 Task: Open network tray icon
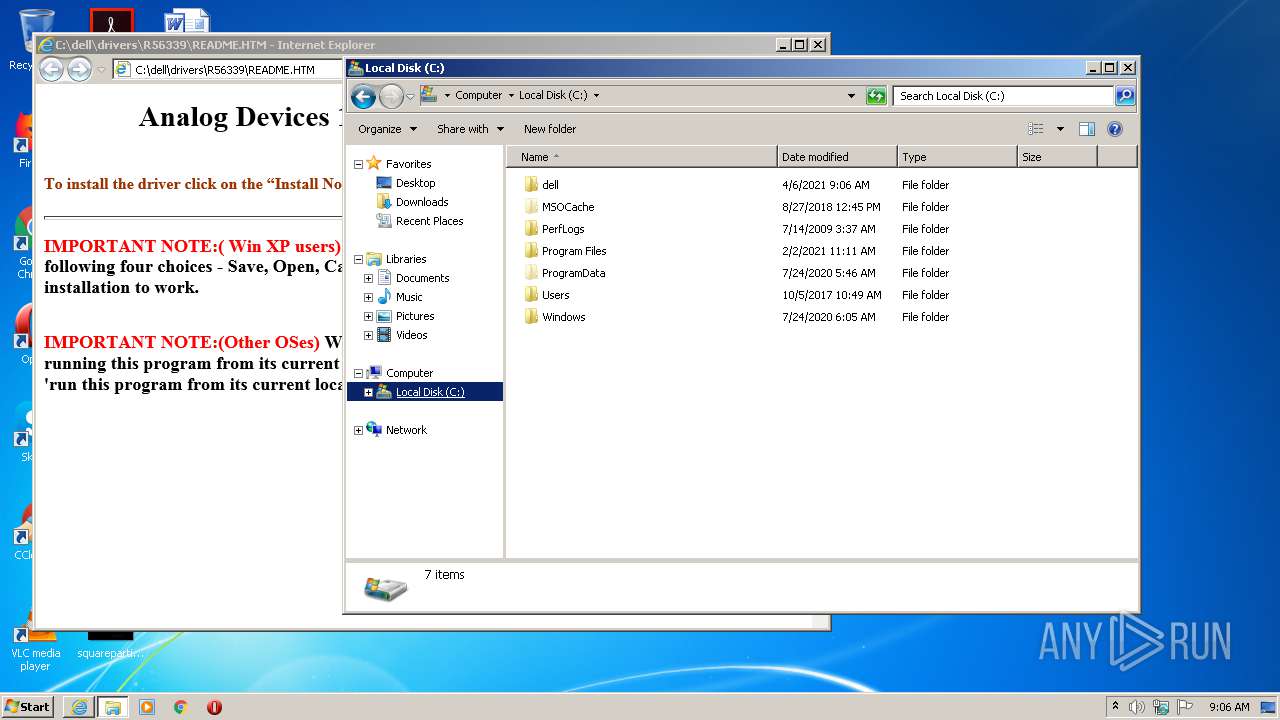pos(1161,707)
